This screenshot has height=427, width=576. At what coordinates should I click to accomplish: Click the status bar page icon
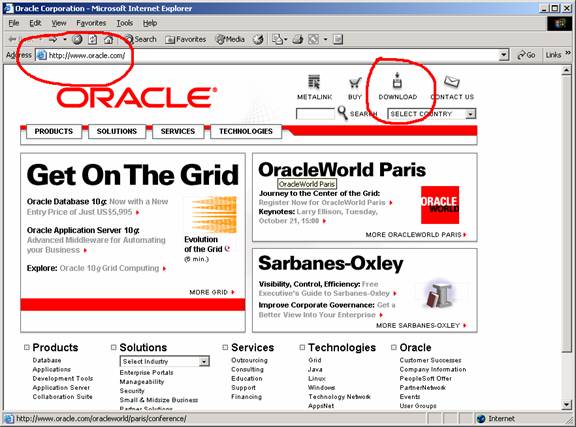8,419
